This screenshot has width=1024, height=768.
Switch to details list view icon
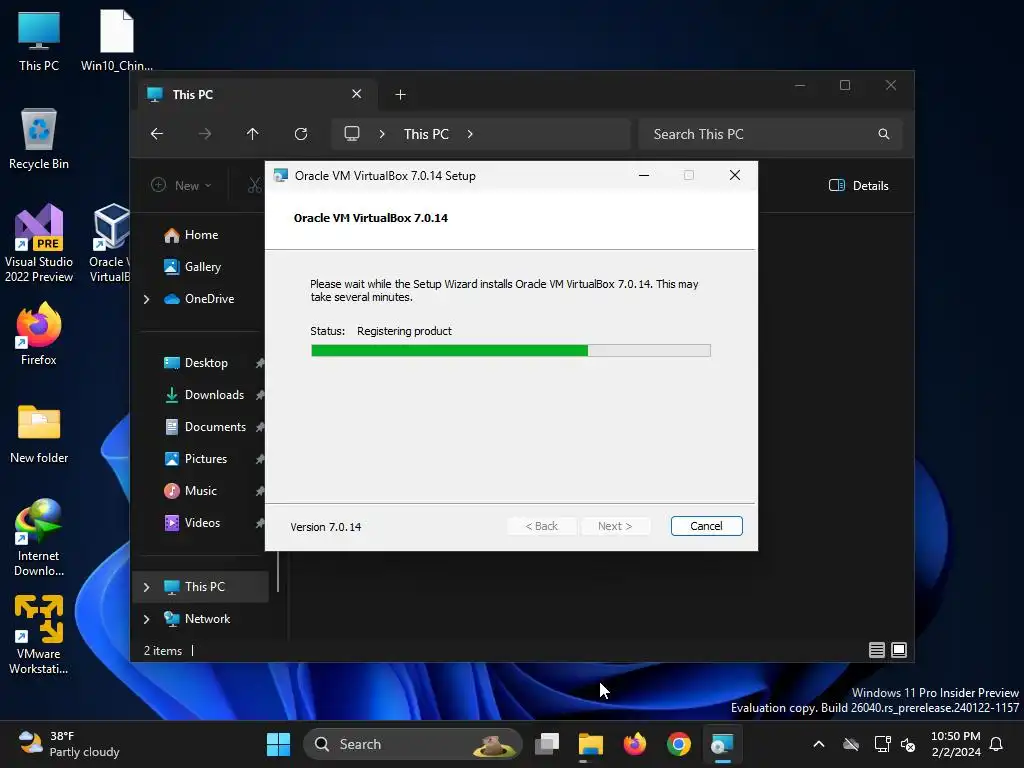[876, 650]
